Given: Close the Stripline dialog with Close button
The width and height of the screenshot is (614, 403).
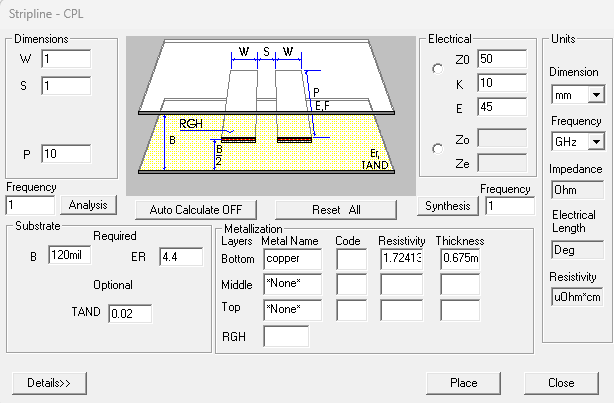Looking at the screenshot, I should pos(561,383).
